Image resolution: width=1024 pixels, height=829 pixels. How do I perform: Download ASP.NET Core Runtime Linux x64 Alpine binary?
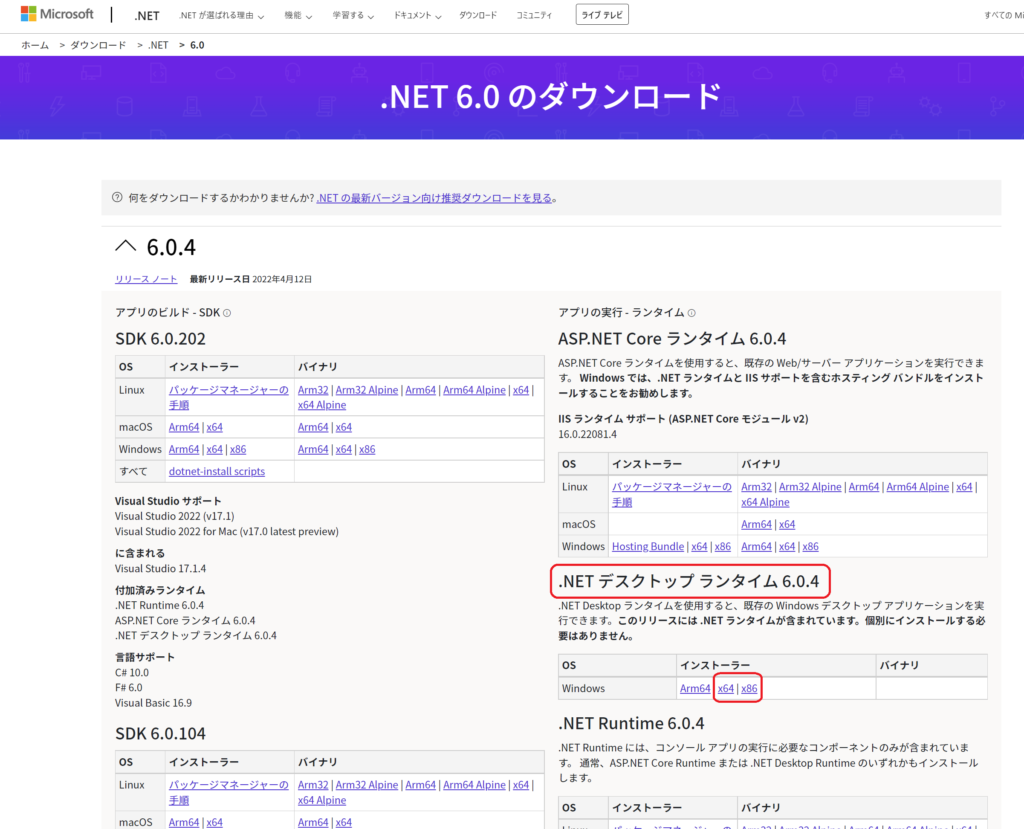(x=765, y=502)
